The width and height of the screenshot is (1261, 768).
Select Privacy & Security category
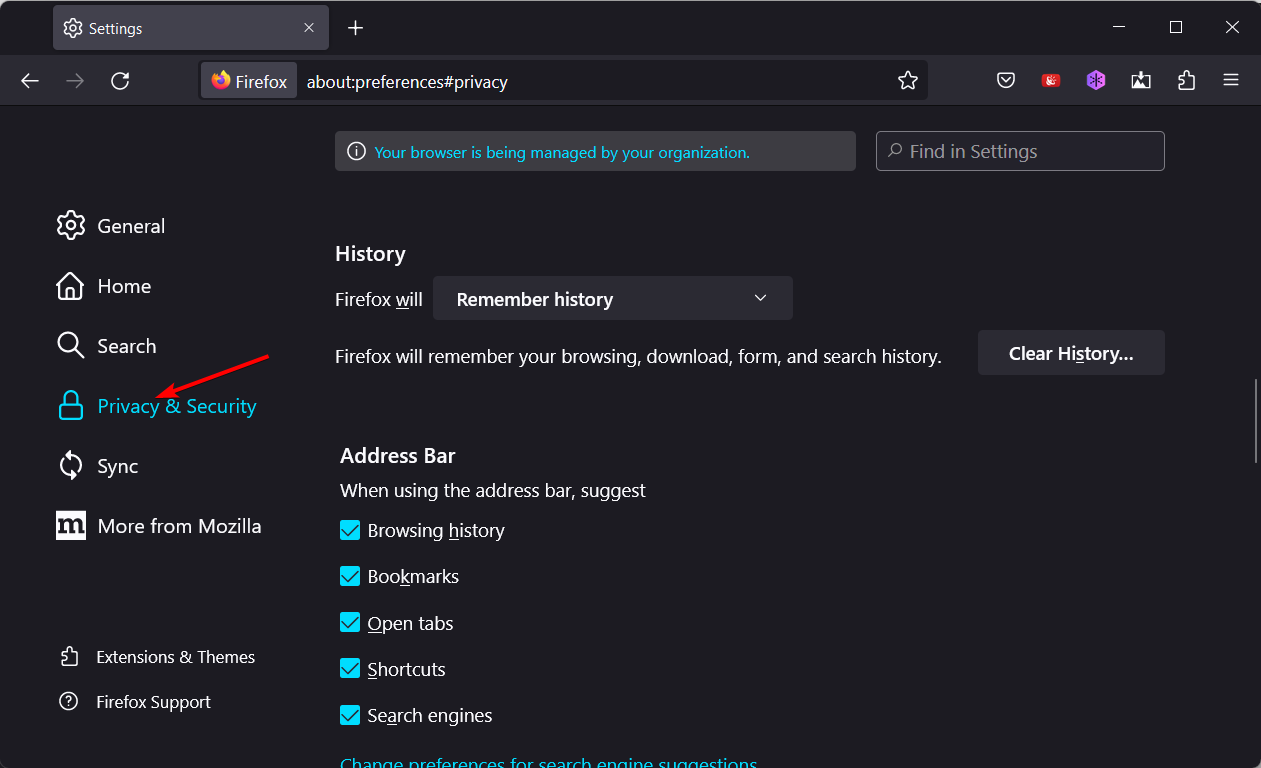pyautogui.click(x=157, y=406)
